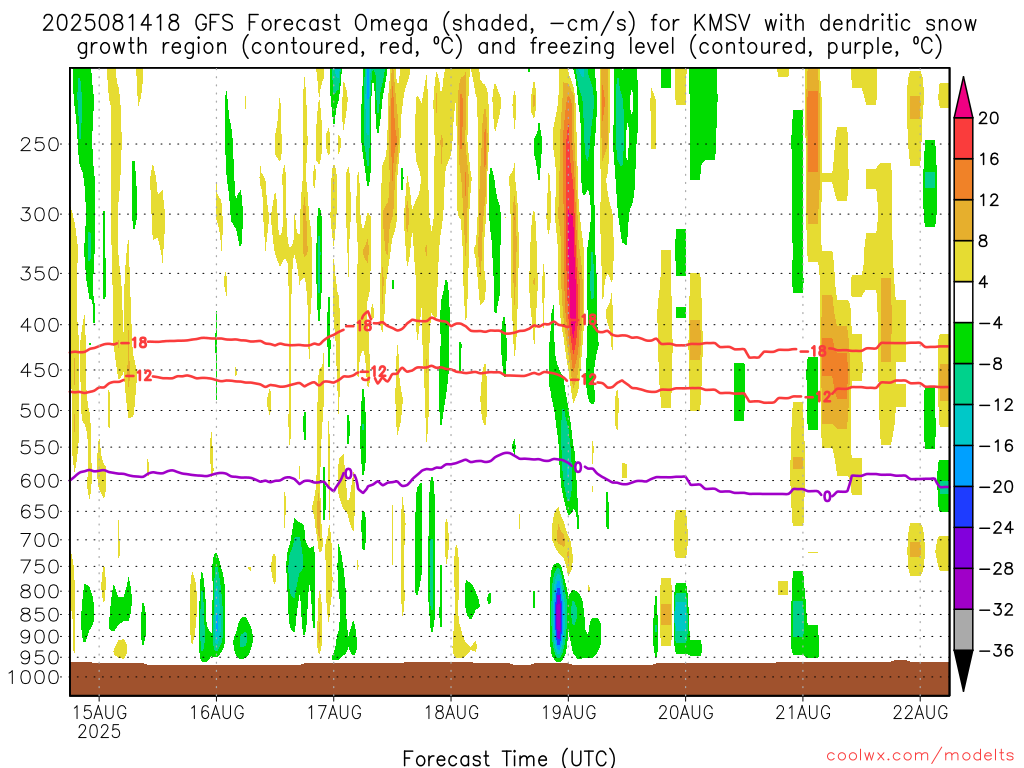
Task: Click the -12 contour label near 15AUG
Action: [x=138, y=376]
